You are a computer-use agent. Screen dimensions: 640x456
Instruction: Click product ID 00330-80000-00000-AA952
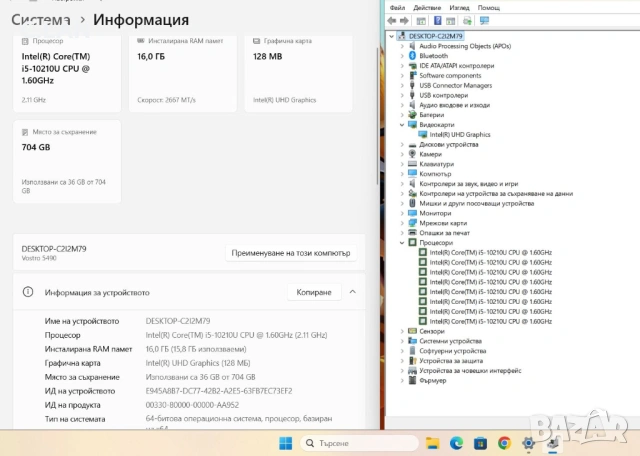point(192,405)
